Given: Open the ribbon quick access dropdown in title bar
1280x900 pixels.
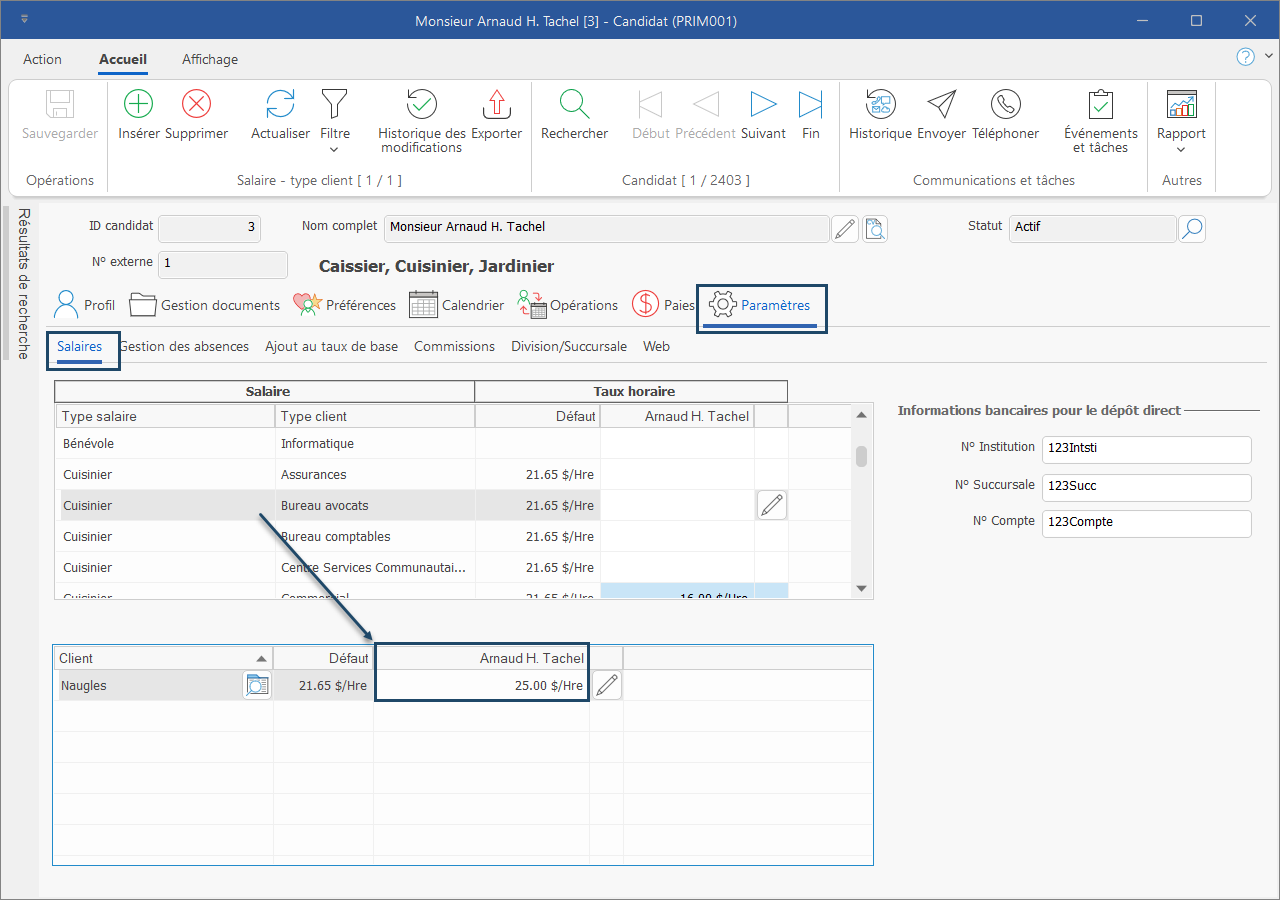Looking at the screenshot, I should pyautogui.click(x=24, y=20).
